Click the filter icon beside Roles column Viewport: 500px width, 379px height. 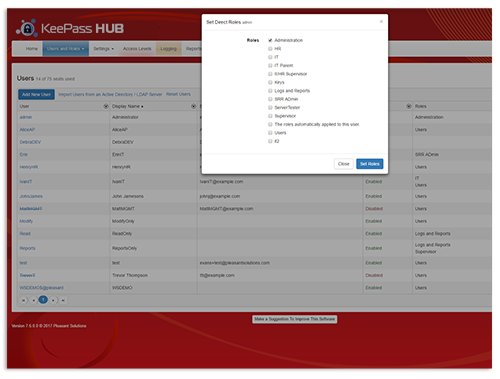pyautogui.click(x=409, y=106)
